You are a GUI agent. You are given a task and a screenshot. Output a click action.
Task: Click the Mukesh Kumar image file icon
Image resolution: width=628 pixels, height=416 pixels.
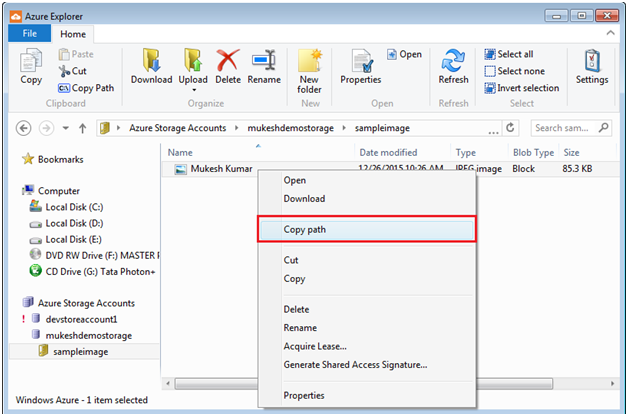click(x=181, y=169)
